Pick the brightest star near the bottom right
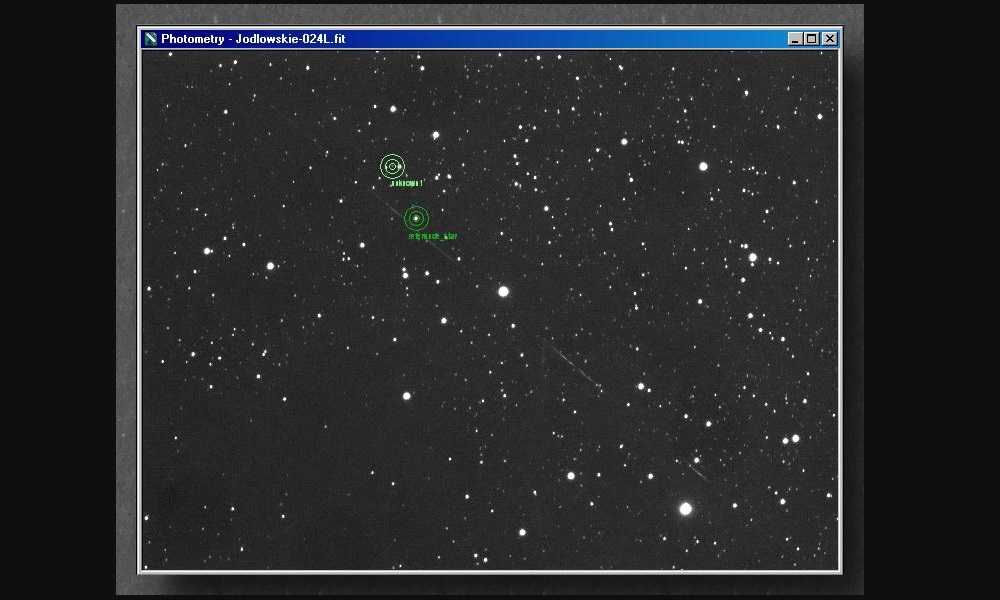 coord(685,509)
